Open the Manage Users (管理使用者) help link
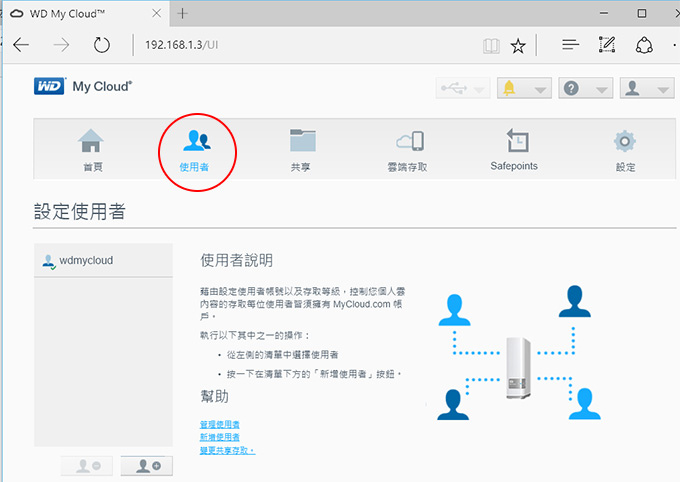The image size is (680, 482). click(219, 424)
